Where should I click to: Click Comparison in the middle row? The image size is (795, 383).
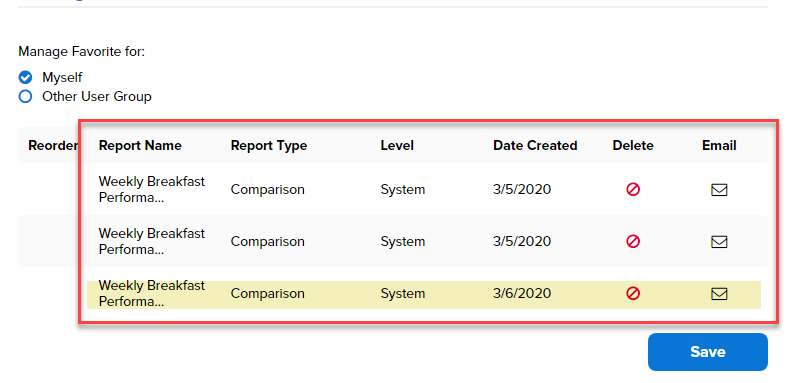coord(268,241)
